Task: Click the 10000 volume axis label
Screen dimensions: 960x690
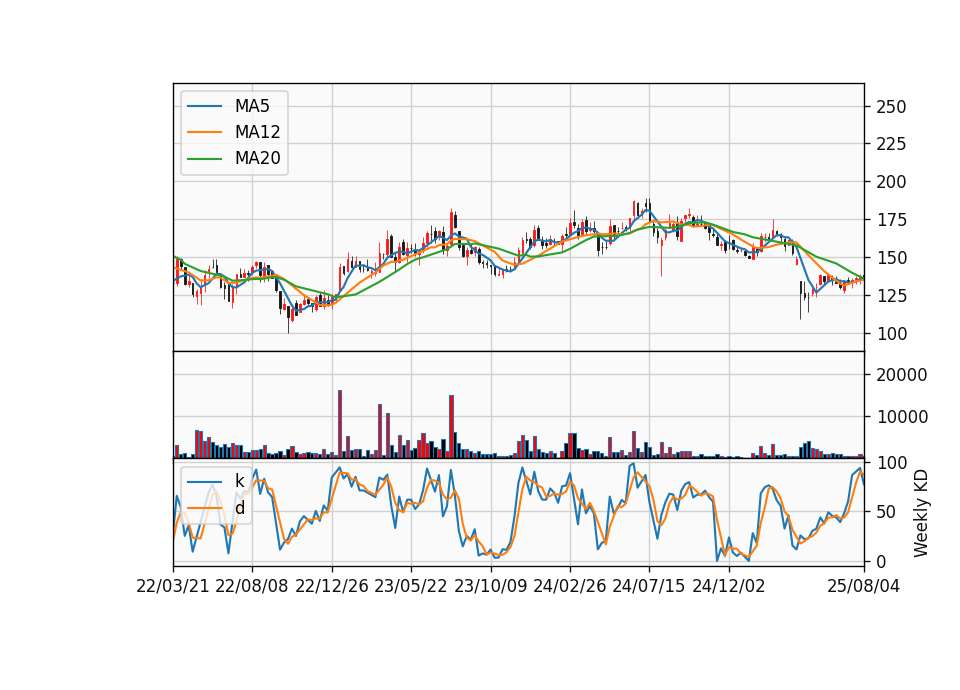Action: (x=901, y=418)
